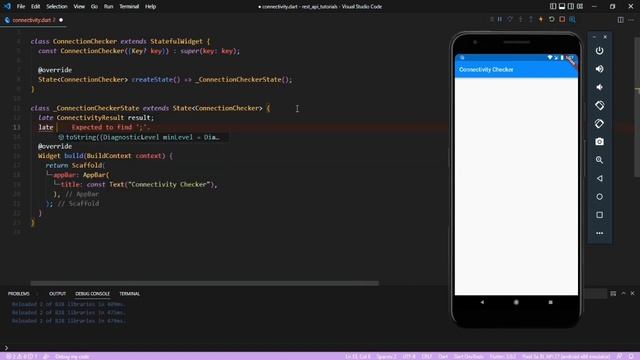Select the connectivity.dart editor tab
The image size is (640, 360).
coord(33,20)
